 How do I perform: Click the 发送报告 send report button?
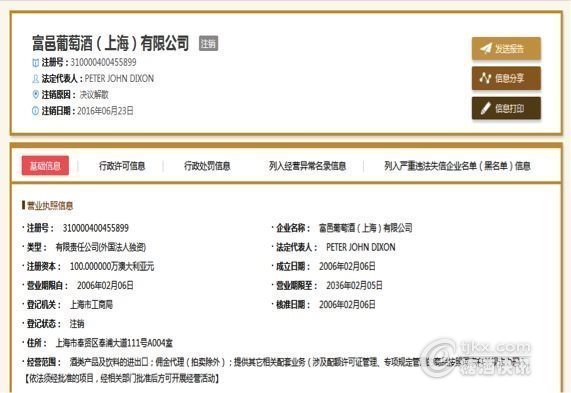(x=506, y=48)
